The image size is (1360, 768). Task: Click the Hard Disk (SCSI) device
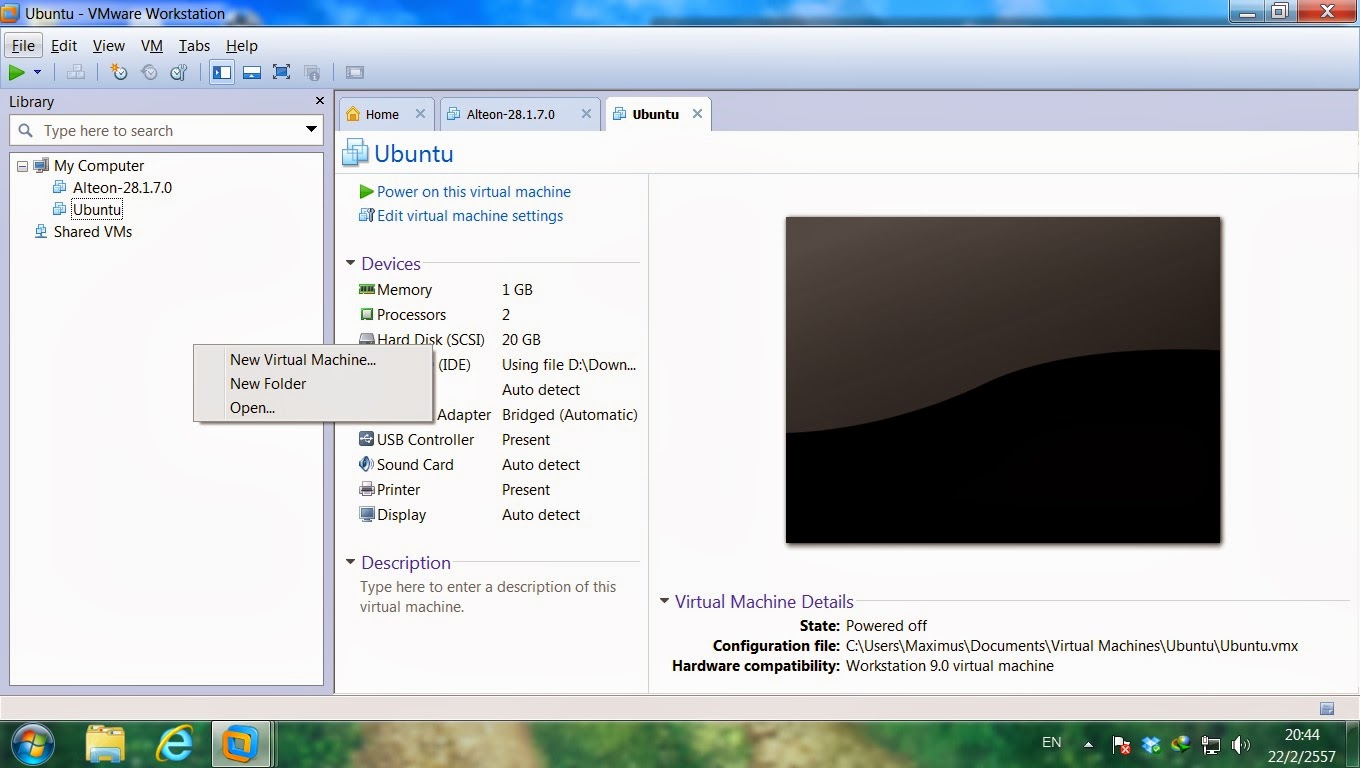[497, 340]
